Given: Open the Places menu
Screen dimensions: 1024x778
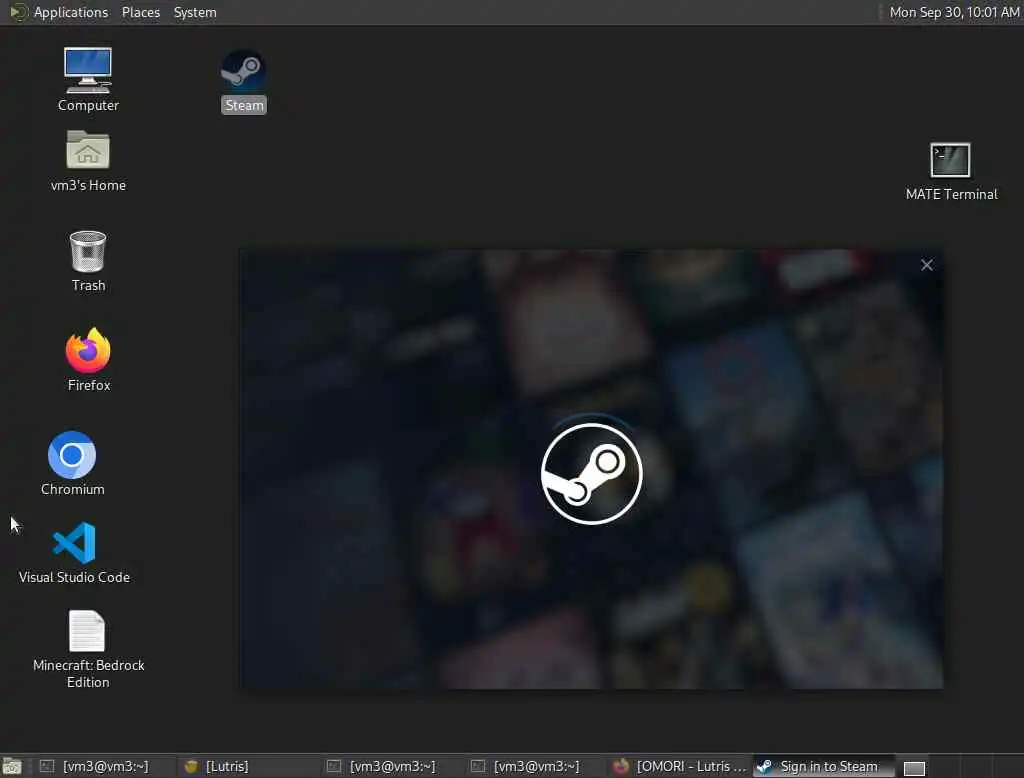Looking at the screenshot, I should click(x=140, y=12).
